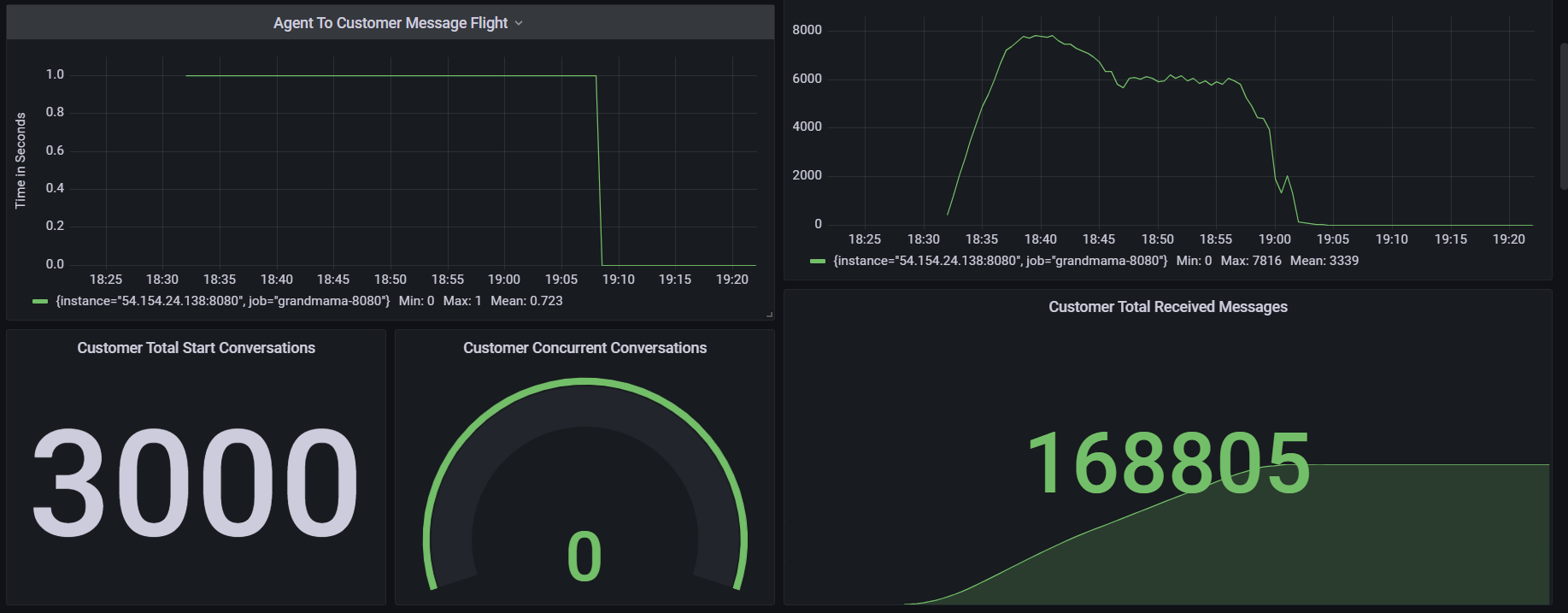This screenshot has height=613, width=1568.
Task: Click the Mean: 3339 legend value
Action: (1324, 261)
